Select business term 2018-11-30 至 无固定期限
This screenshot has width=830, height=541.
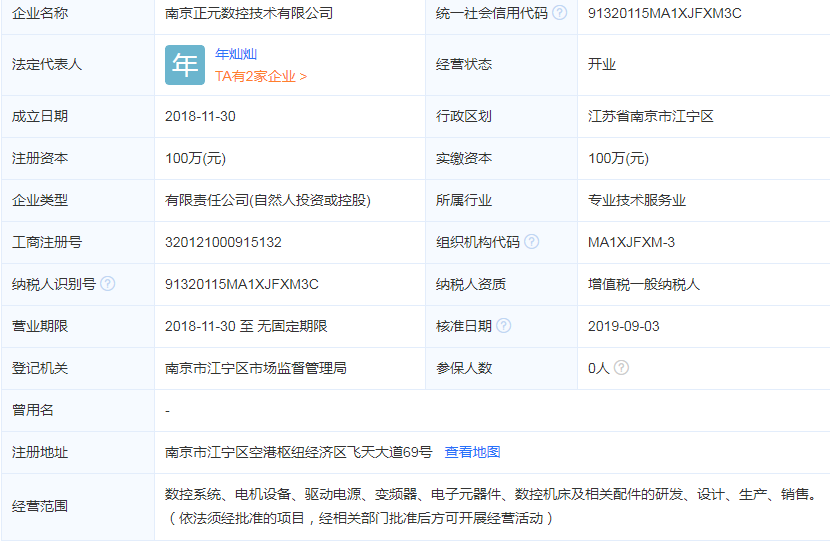(x=246, y=326)
